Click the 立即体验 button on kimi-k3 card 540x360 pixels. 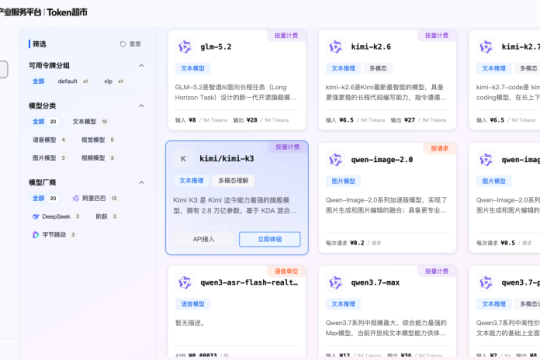pos(270,239)
